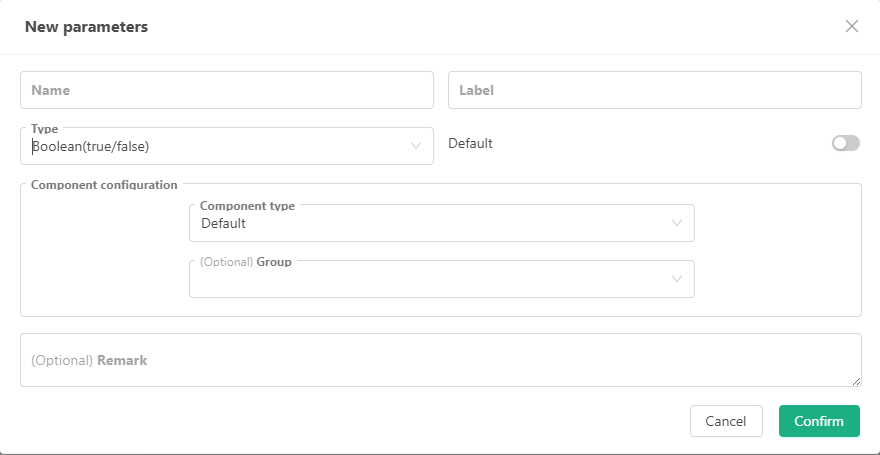Click into the optional Remark textarea
This screenshot has width=880, height=455.
(440, 360)
